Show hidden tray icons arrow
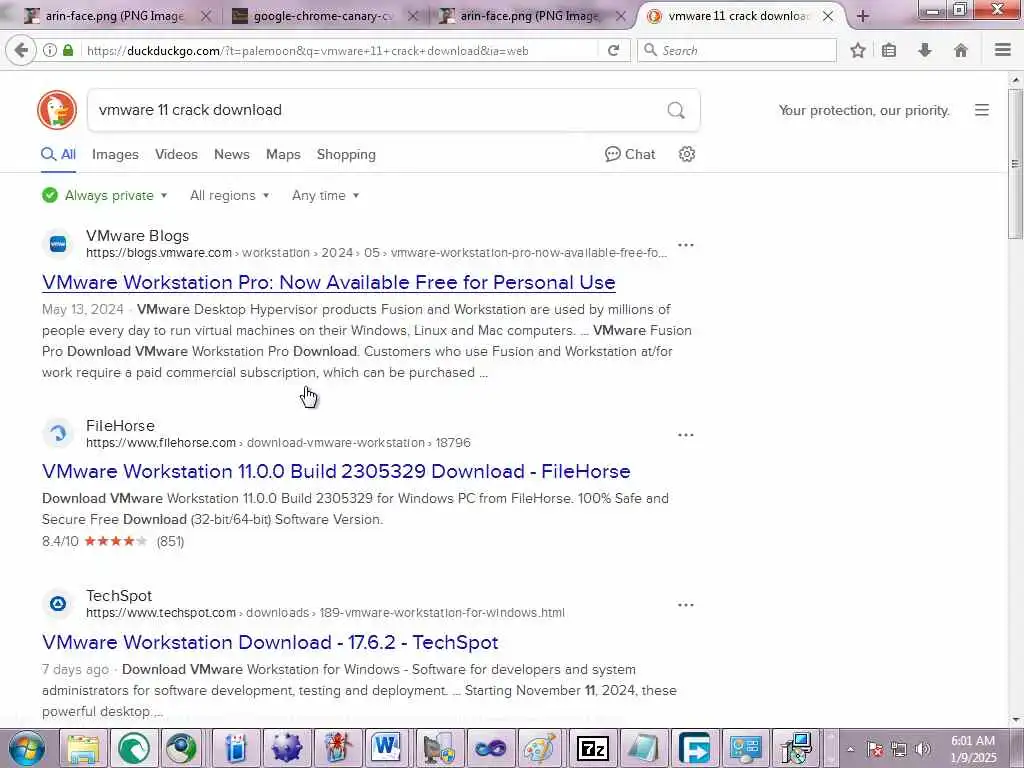 (x=850, y=749)
